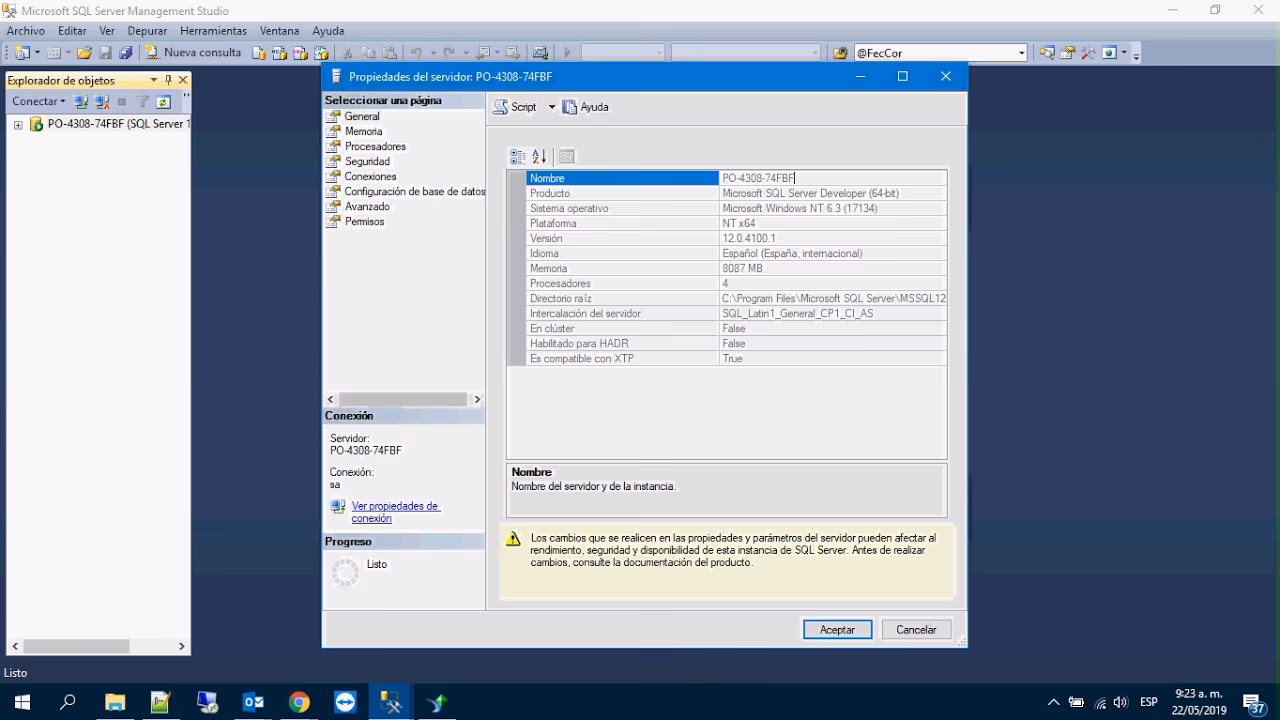Open the Script dropdown arrow
Viewport: 1280px width, 720px height.
tap(551, 107)
